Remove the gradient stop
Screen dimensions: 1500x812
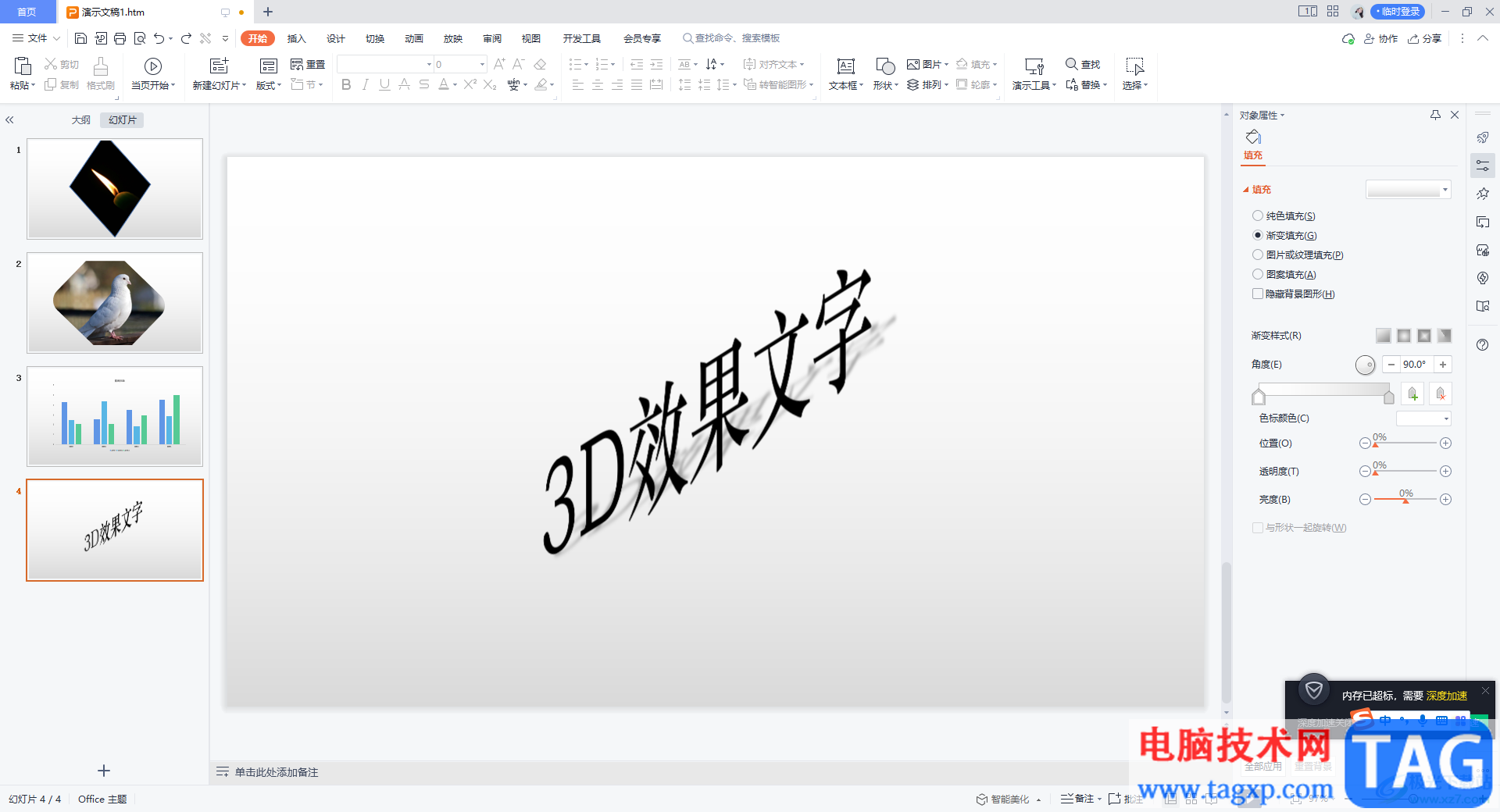pyautogui.click(x=1441, y=394)
